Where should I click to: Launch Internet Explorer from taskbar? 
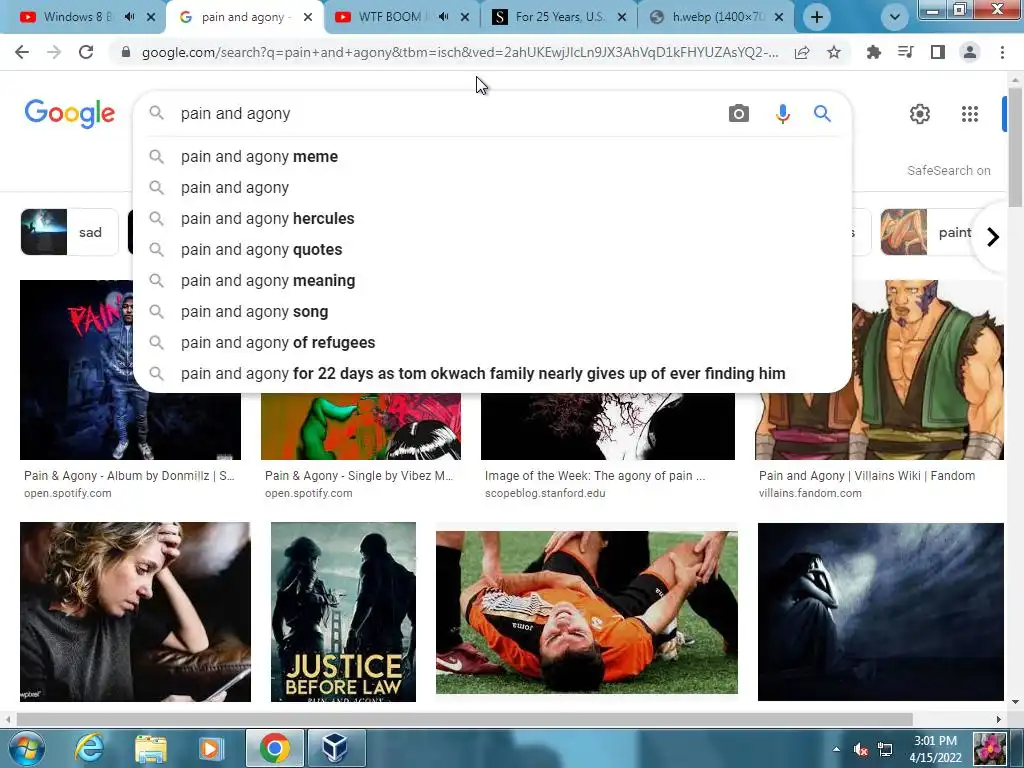pos(88,748)
